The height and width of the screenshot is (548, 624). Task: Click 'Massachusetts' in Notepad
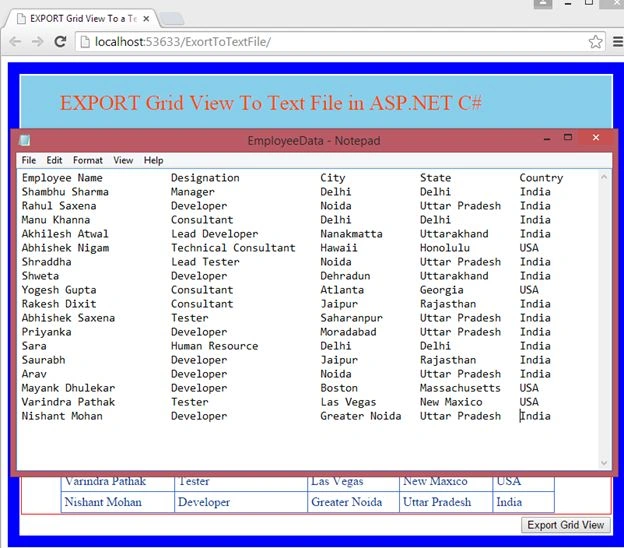point(460,388)
